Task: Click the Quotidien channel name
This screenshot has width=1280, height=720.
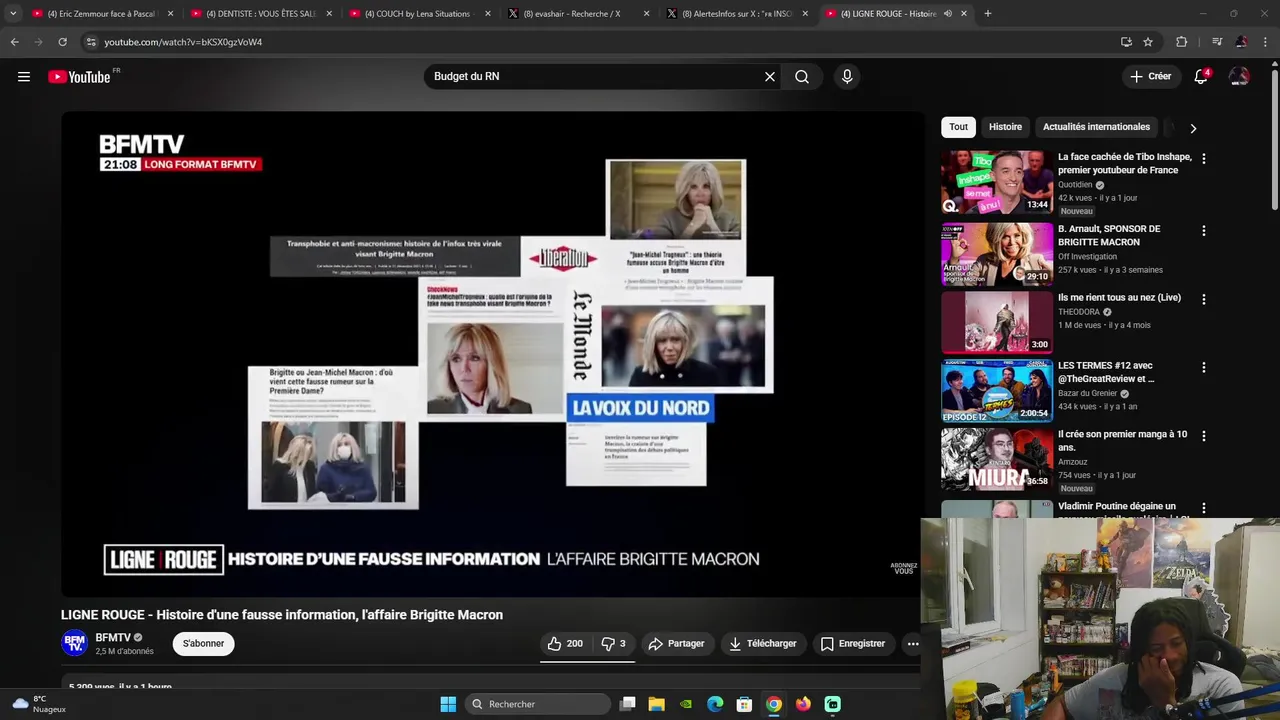Action: click(x=1075, y=185)
